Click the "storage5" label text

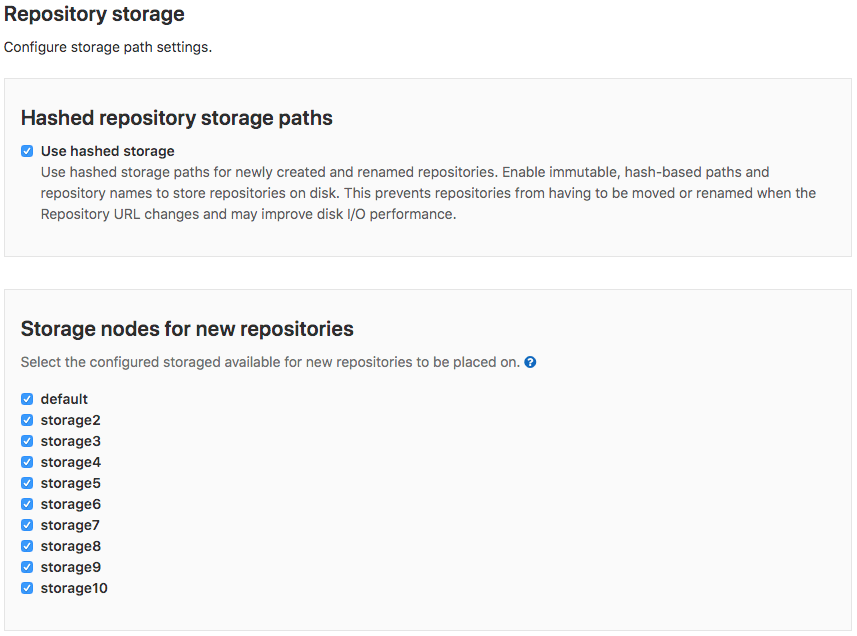70,483
